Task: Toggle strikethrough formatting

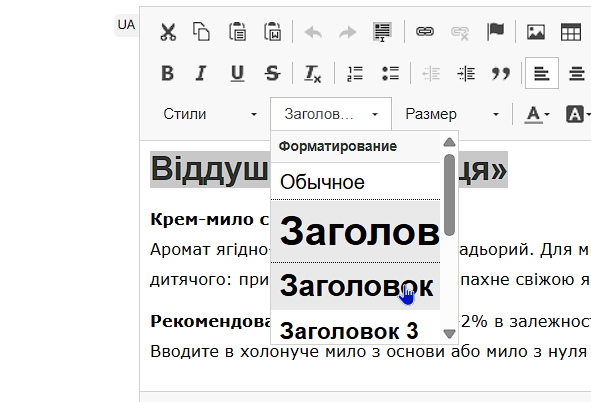Action: click(272, 73)
